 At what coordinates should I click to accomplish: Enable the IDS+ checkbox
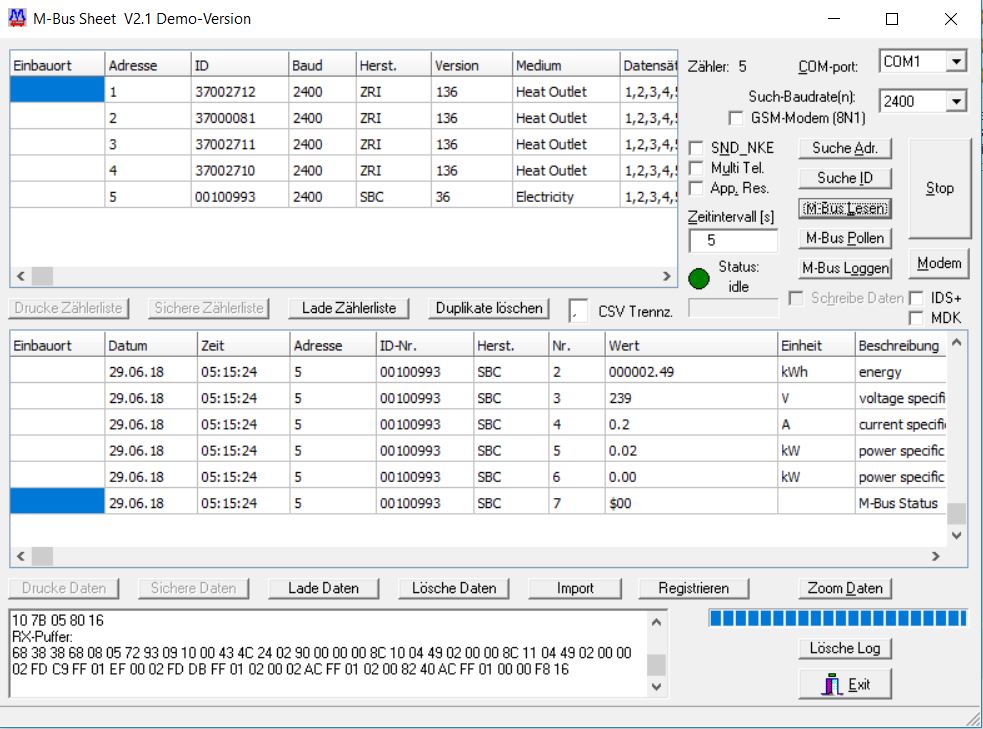916,298
